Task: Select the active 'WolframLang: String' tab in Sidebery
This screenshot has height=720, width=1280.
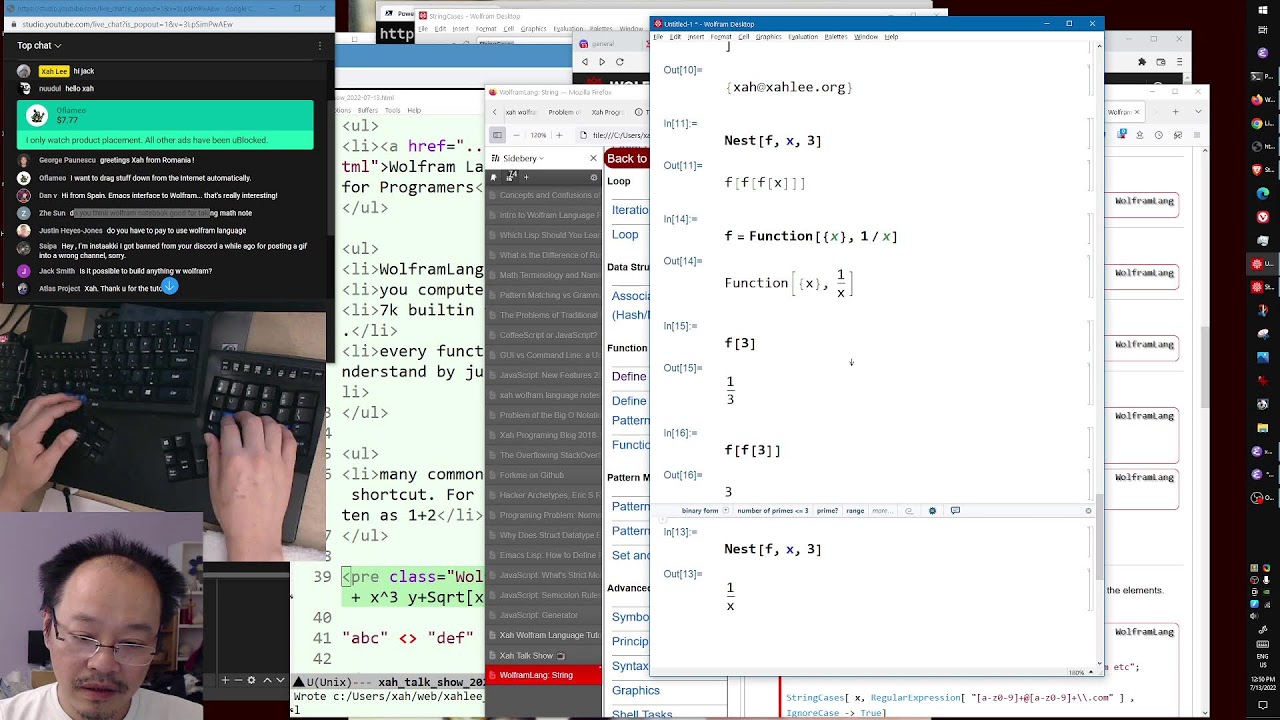Action: [545, 675]
